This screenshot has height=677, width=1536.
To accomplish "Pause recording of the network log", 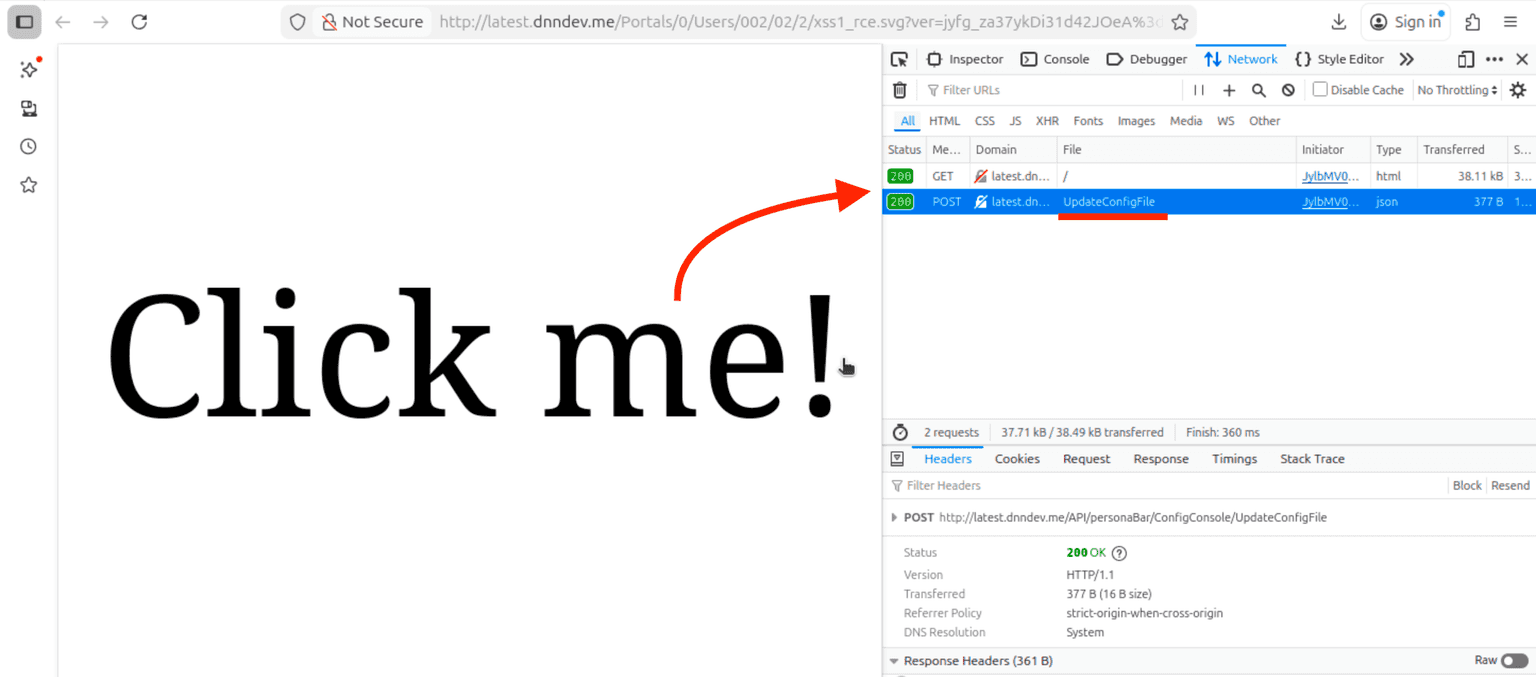I will pos(1198,90).
